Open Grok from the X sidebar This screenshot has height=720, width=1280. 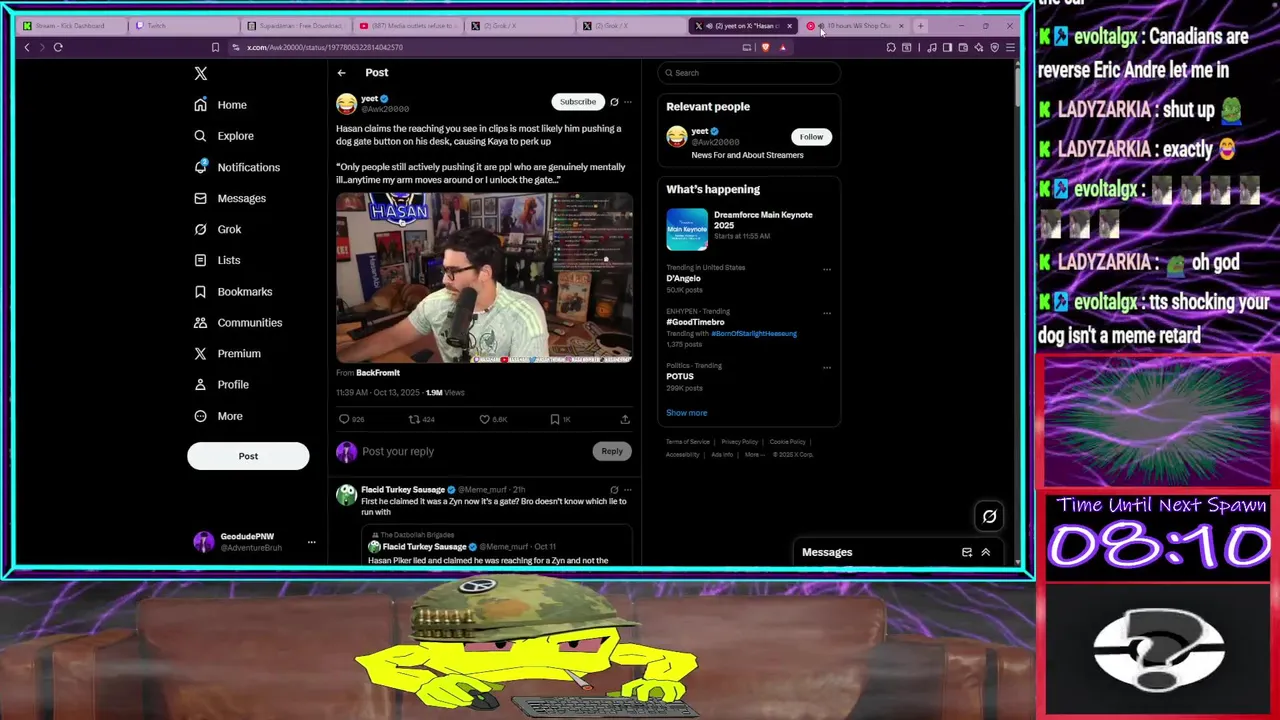(217, 229)
